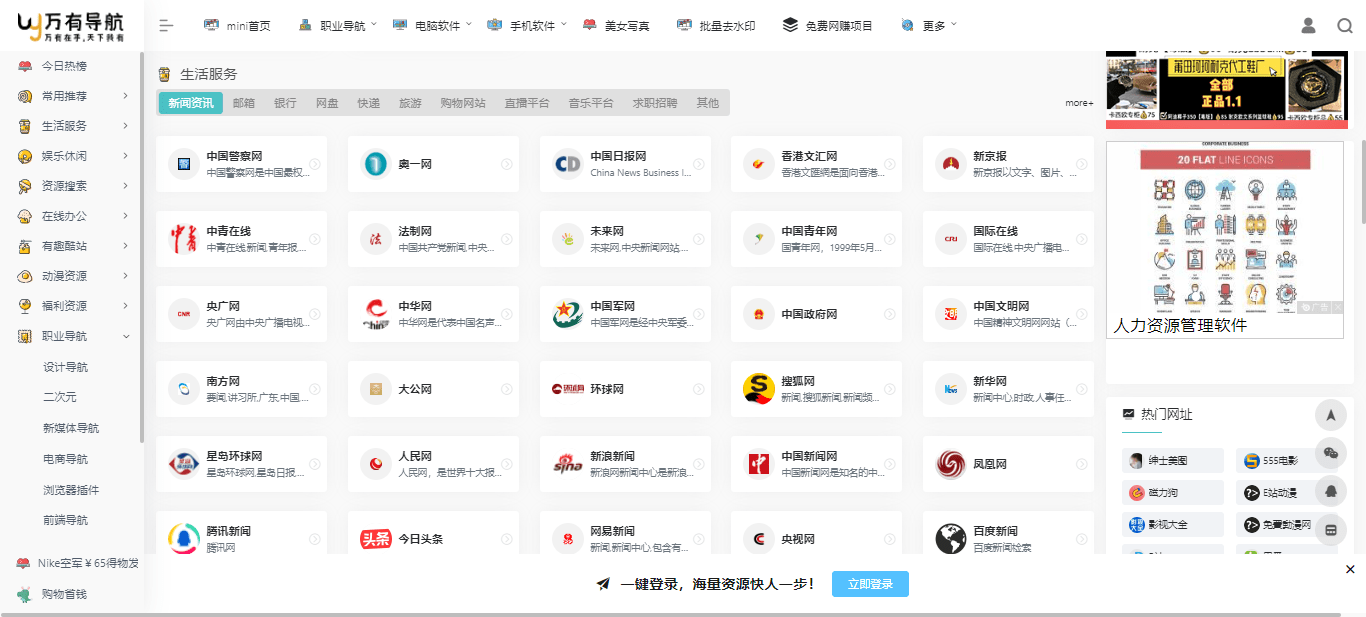Click the 搜狐网 yellow S logo
The image size is (1366, 617).
(x=759, y=389)
